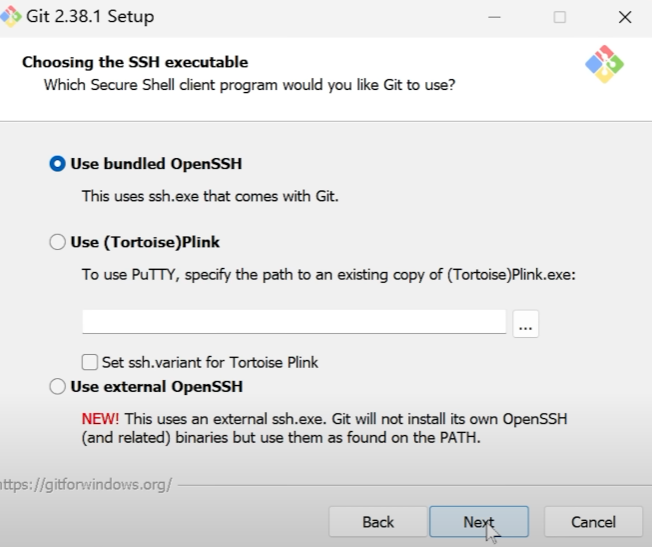The width and height of the screenshot is (652, 547).
Task: Minimize the Git Setup window
Action: pos(495,17)
